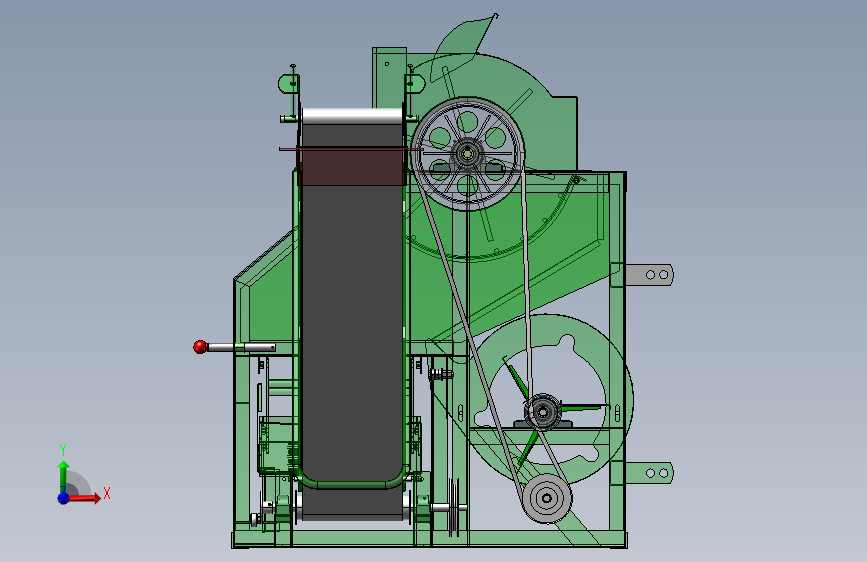Click the green Y axis arrow of triad

click(x=64, y=476)
